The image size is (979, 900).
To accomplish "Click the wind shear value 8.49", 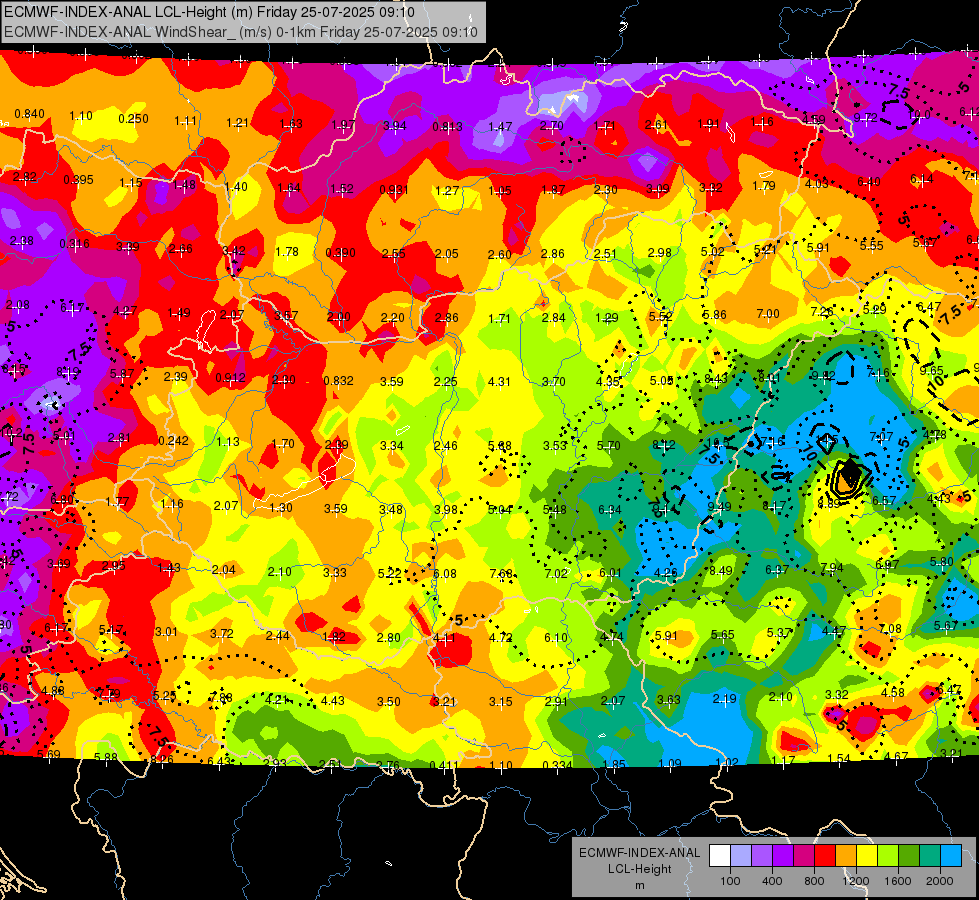I will tap(721, 570).
